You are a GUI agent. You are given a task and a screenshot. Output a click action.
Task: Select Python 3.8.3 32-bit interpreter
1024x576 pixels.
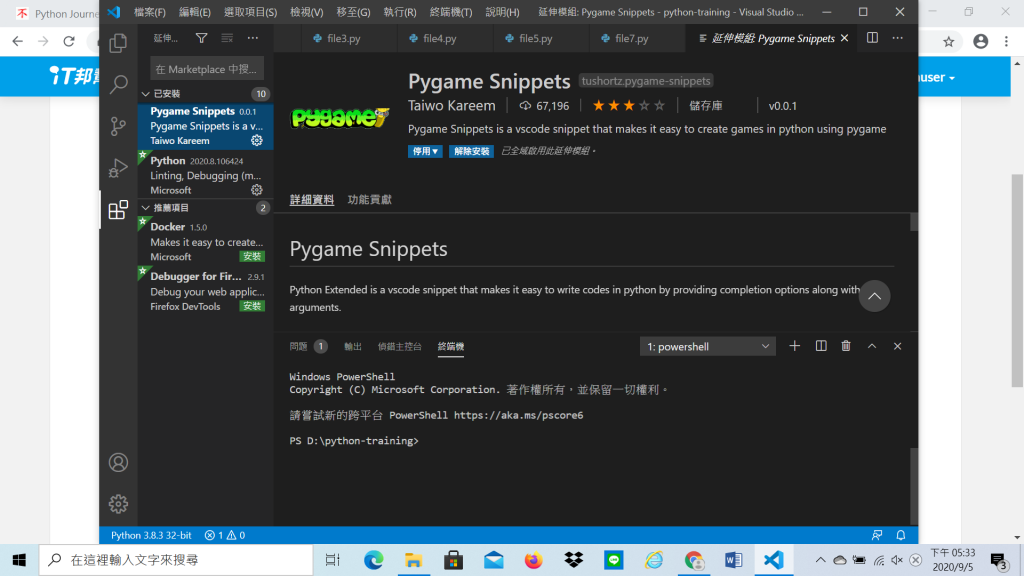coord(151,535)
